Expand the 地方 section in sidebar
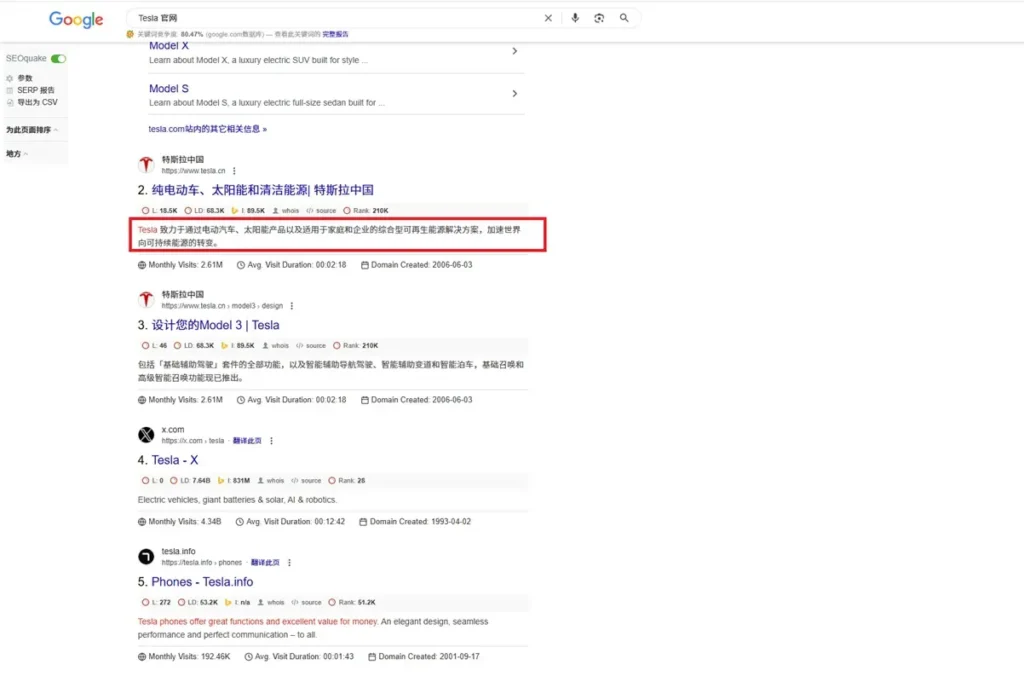This screenshot has height=682, width=1024. pyautogui.click(x=17, y=154)
